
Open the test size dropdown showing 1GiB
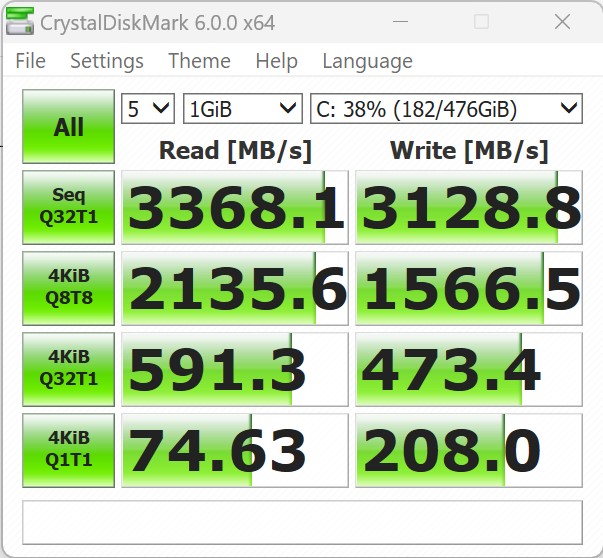click(243, 109)
